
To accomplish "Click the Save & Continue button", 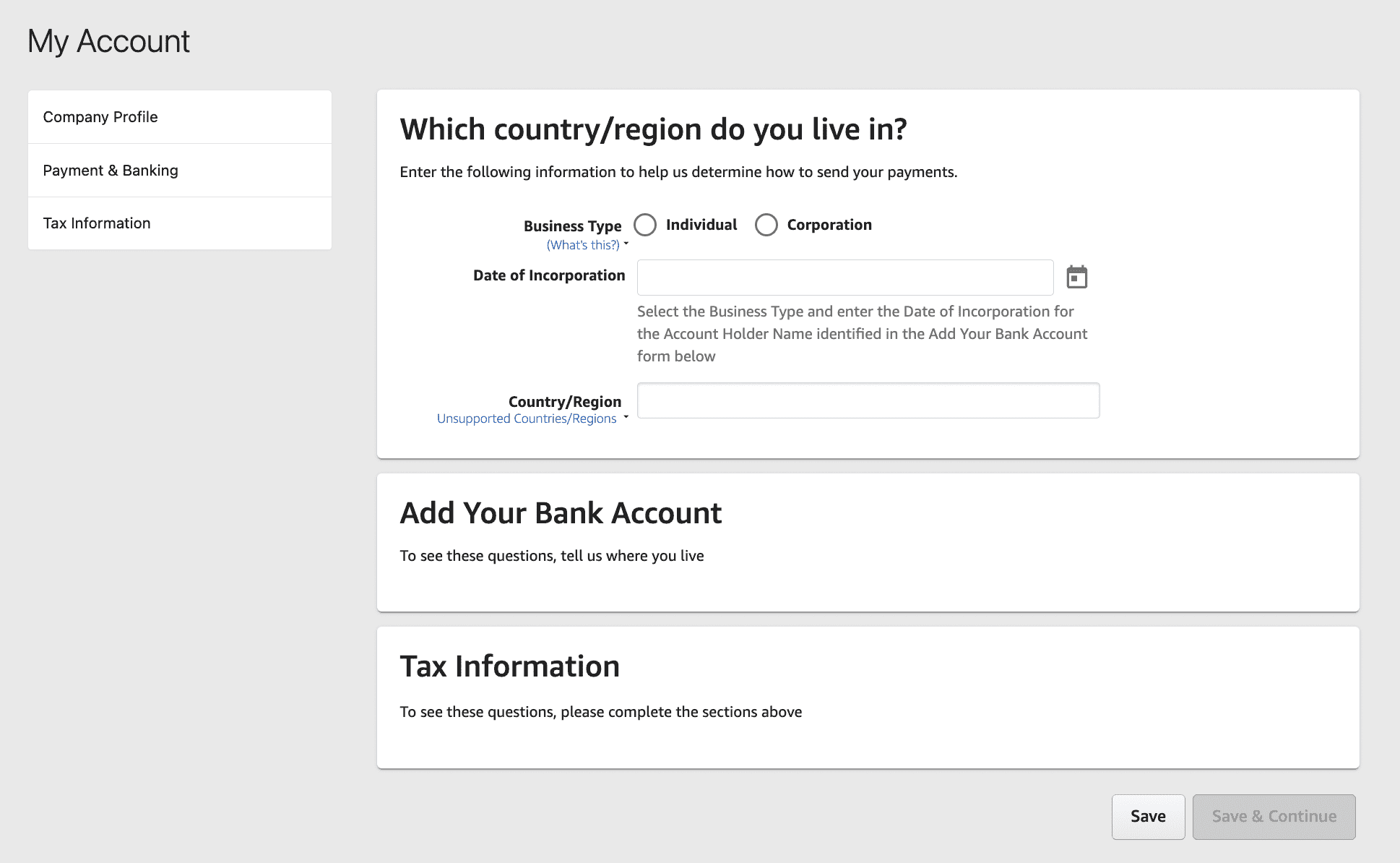I will (1274, 817).
